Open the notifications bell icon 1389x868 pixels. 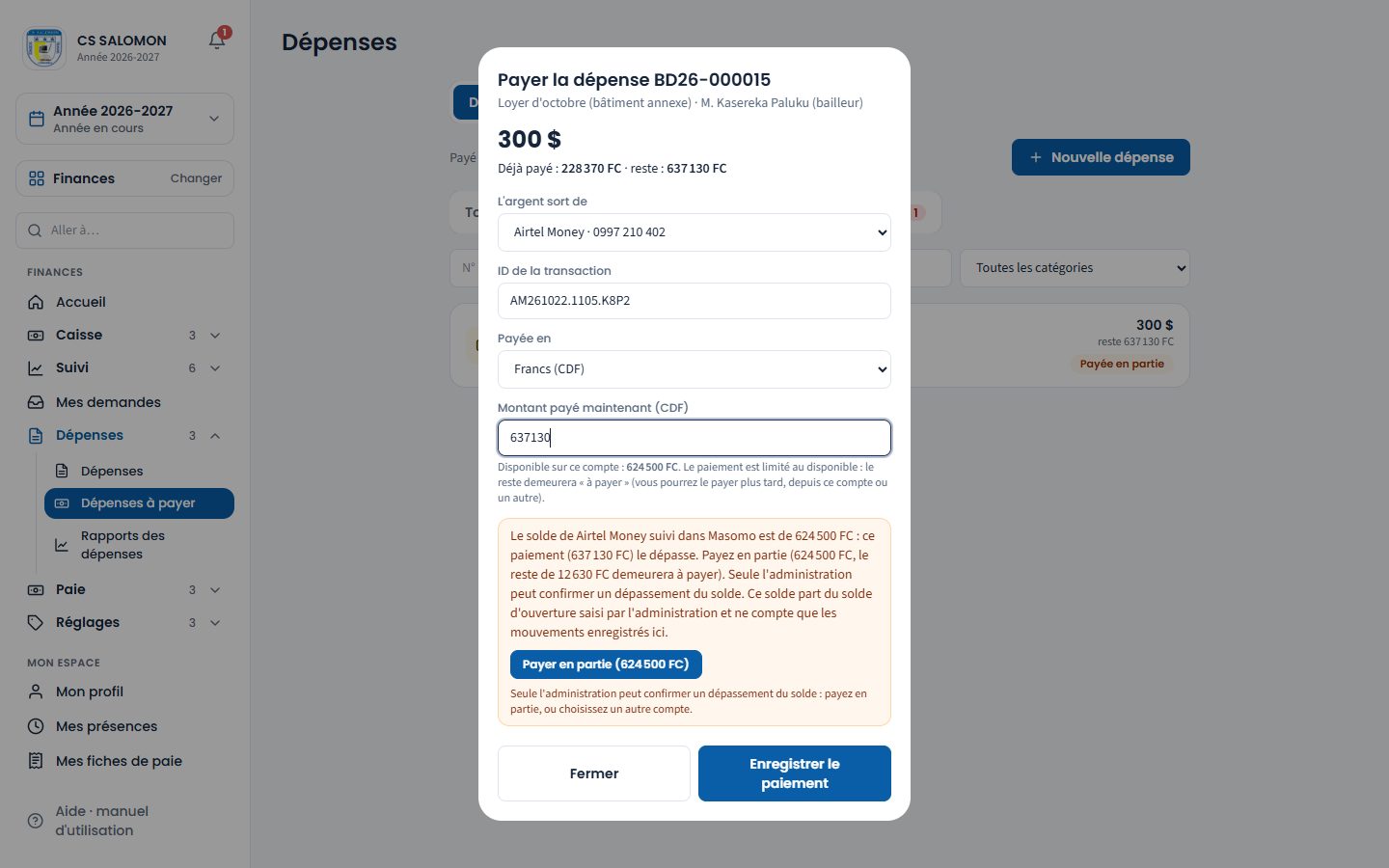(x=217, y=41)
